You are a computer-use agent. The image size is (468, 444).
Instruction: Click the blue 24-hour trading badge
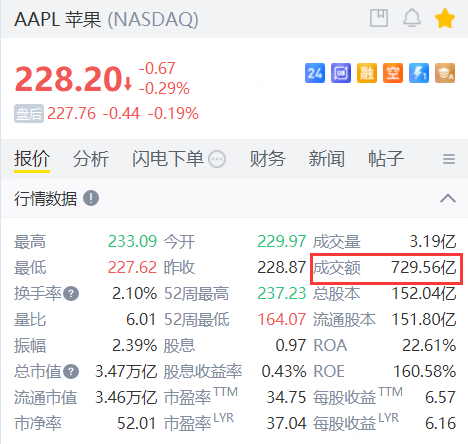point(315,73)
